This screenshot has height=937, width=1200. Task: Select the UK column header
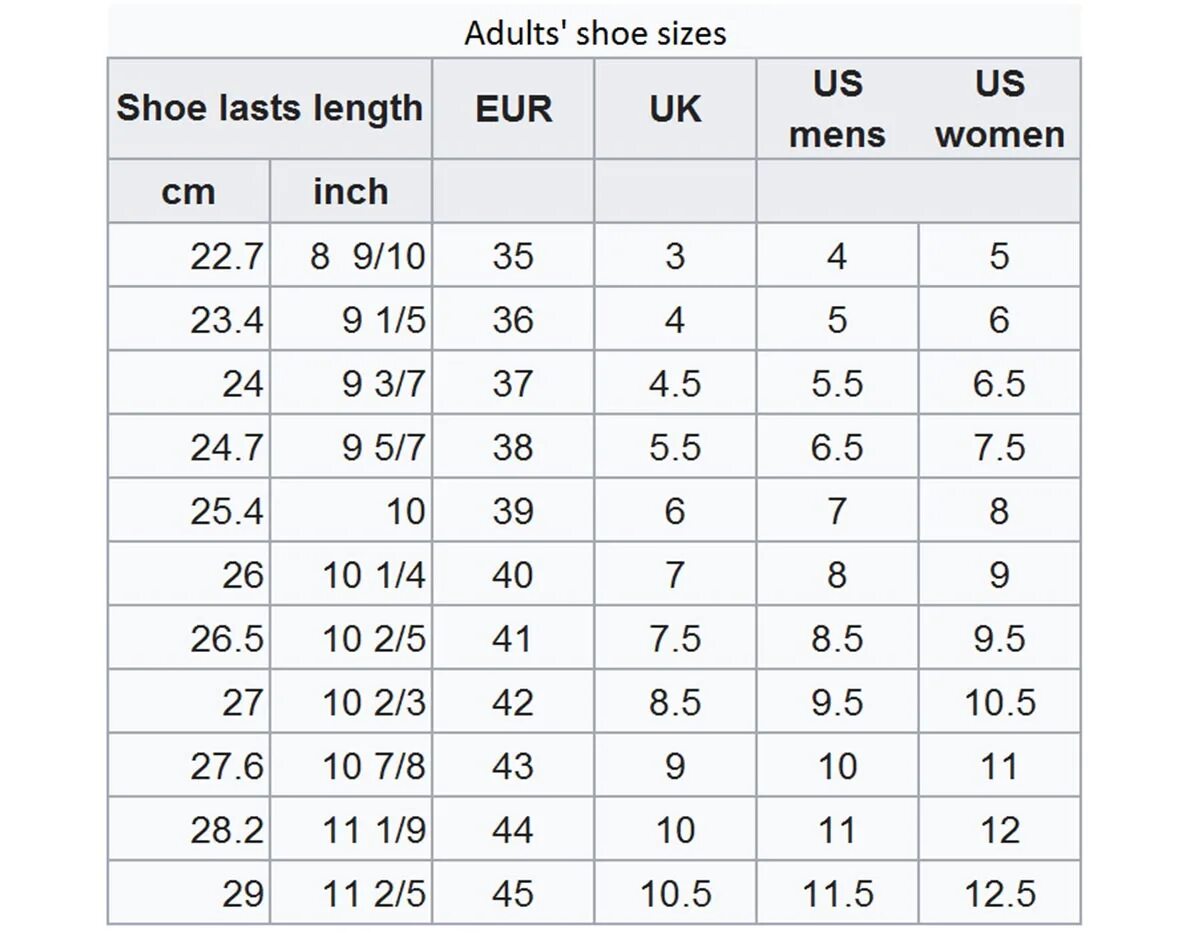pyautogui.click(x=675, y=109)
